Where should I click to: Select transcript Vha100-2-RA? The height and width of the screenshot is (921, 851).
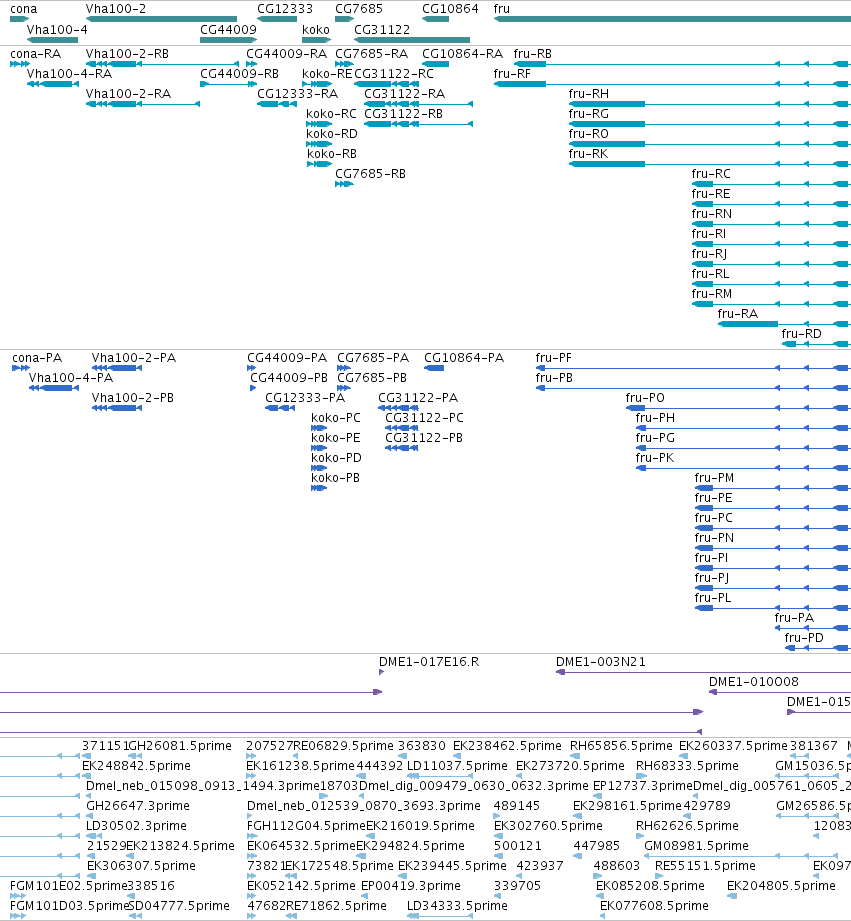pos(128,94)
